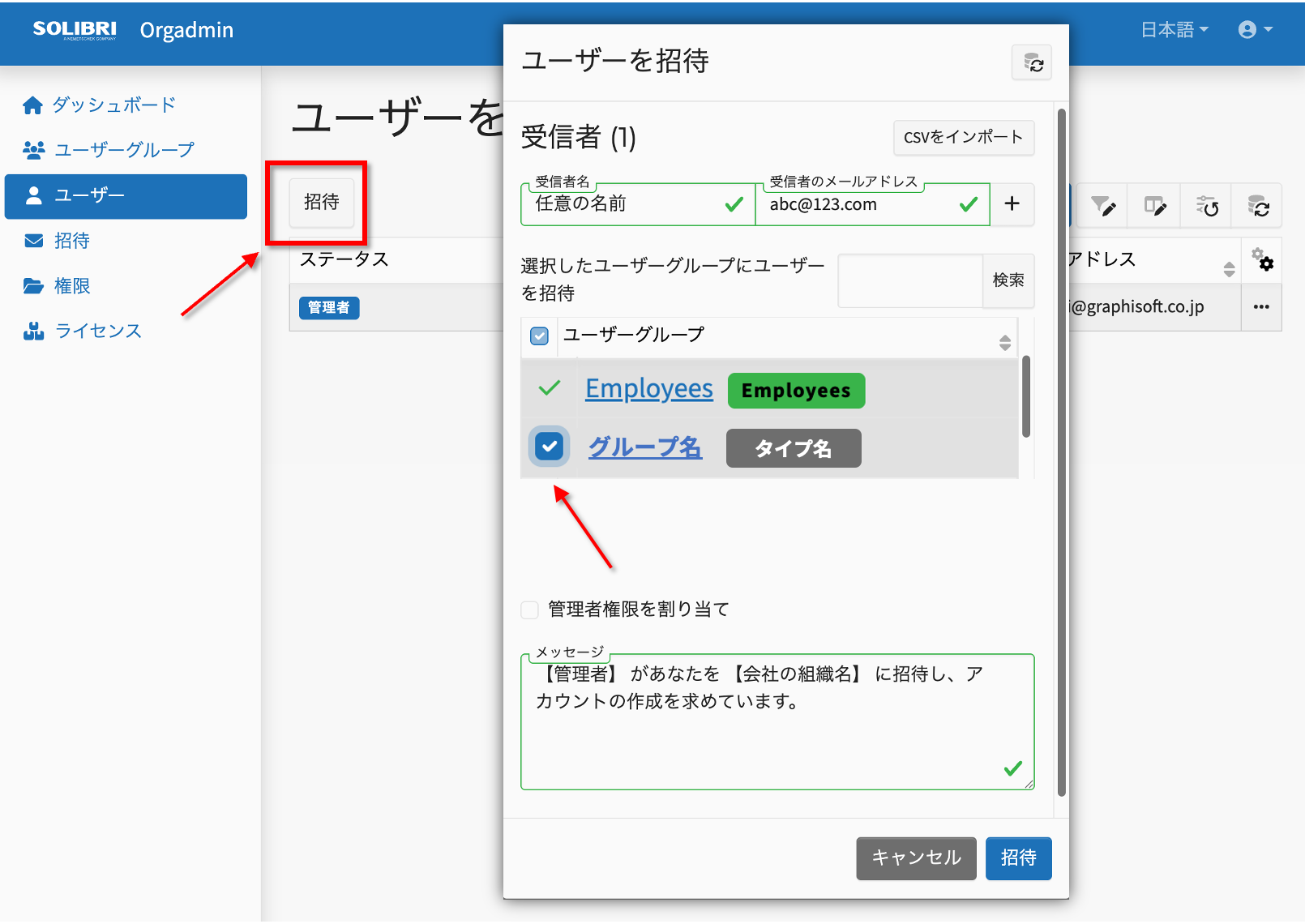
Task: Open the user account dropdown menu
Action: (1255, 30)
